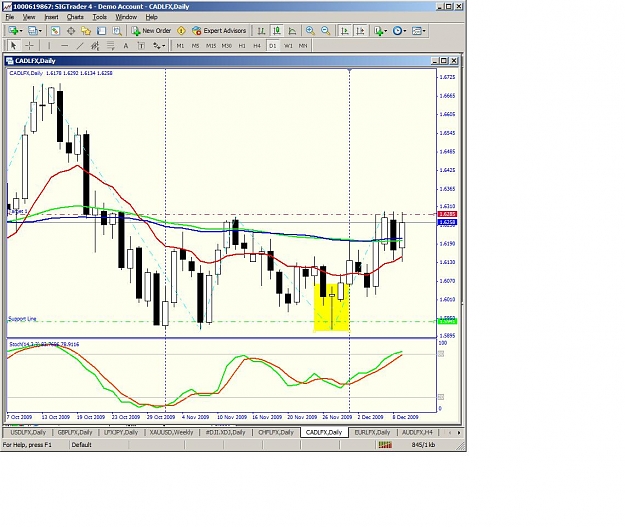Select the Equidistant Channel tool
This screenshot has height=527, width=625.
(x=95, y=46)
